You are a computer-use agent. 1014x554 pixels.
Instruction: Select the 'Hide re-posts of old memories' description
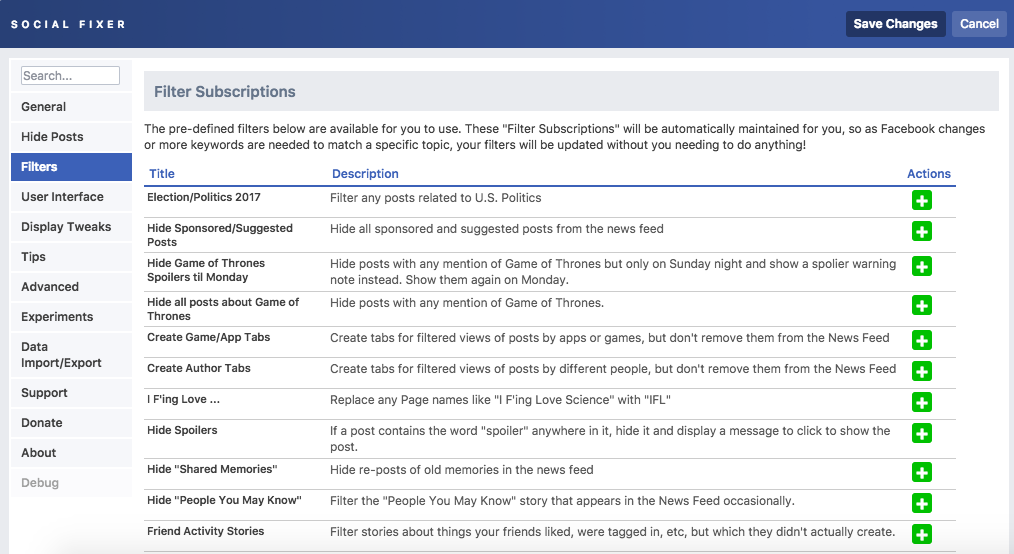(462, 470)
